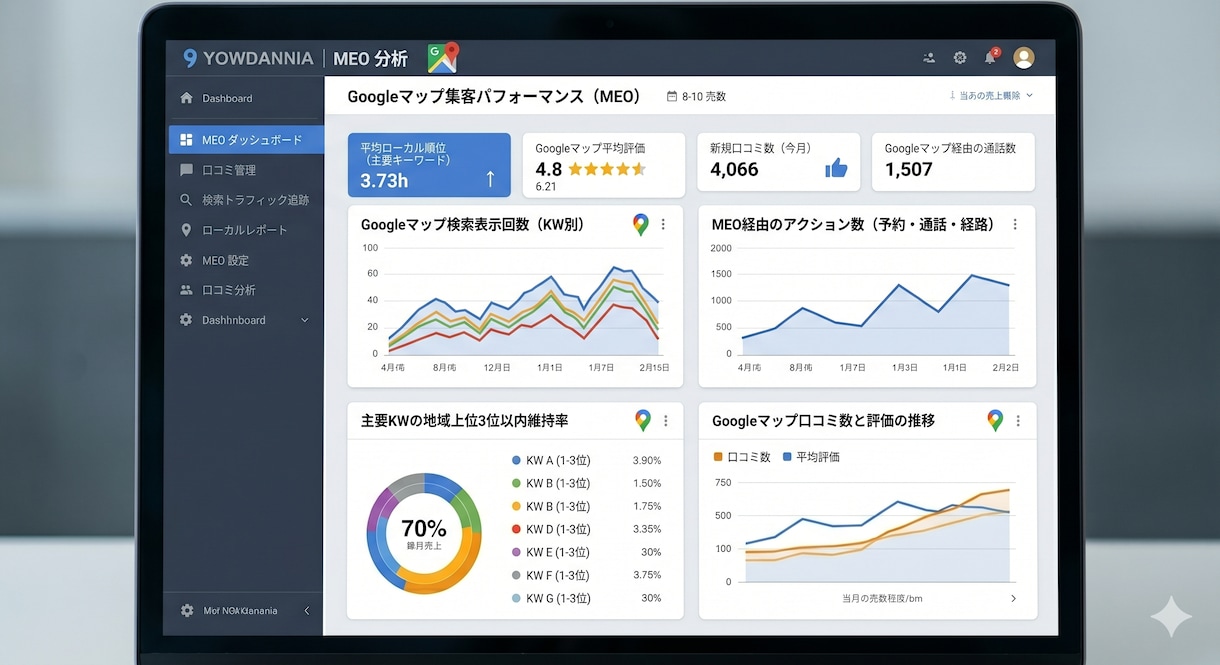Click KW B (1-3位) 1.50% legend row
The width and height of the screenshot is (1220, 665).
click(586, 483)
